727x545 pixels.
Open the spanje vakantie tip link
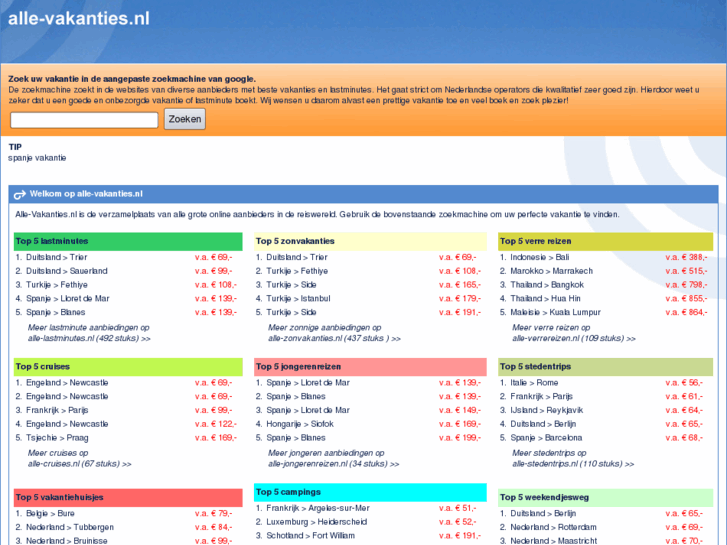(37, 158)
